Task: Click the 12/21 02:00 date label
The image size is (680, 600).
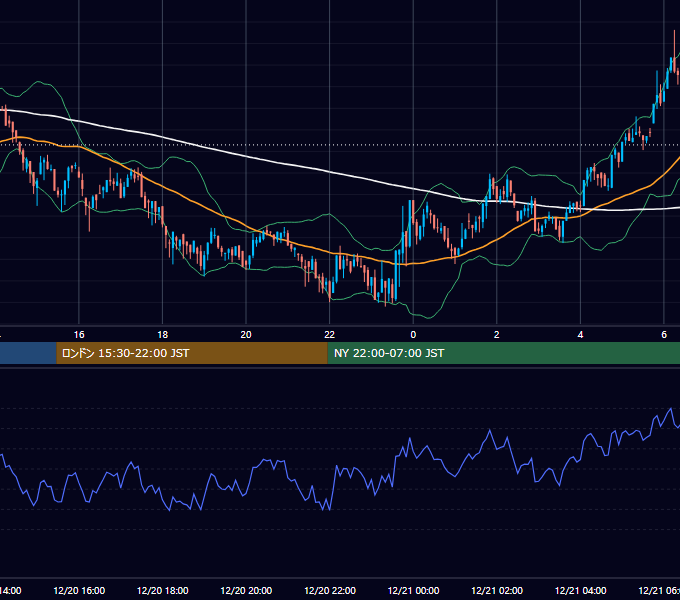Action: click(497, 591)
